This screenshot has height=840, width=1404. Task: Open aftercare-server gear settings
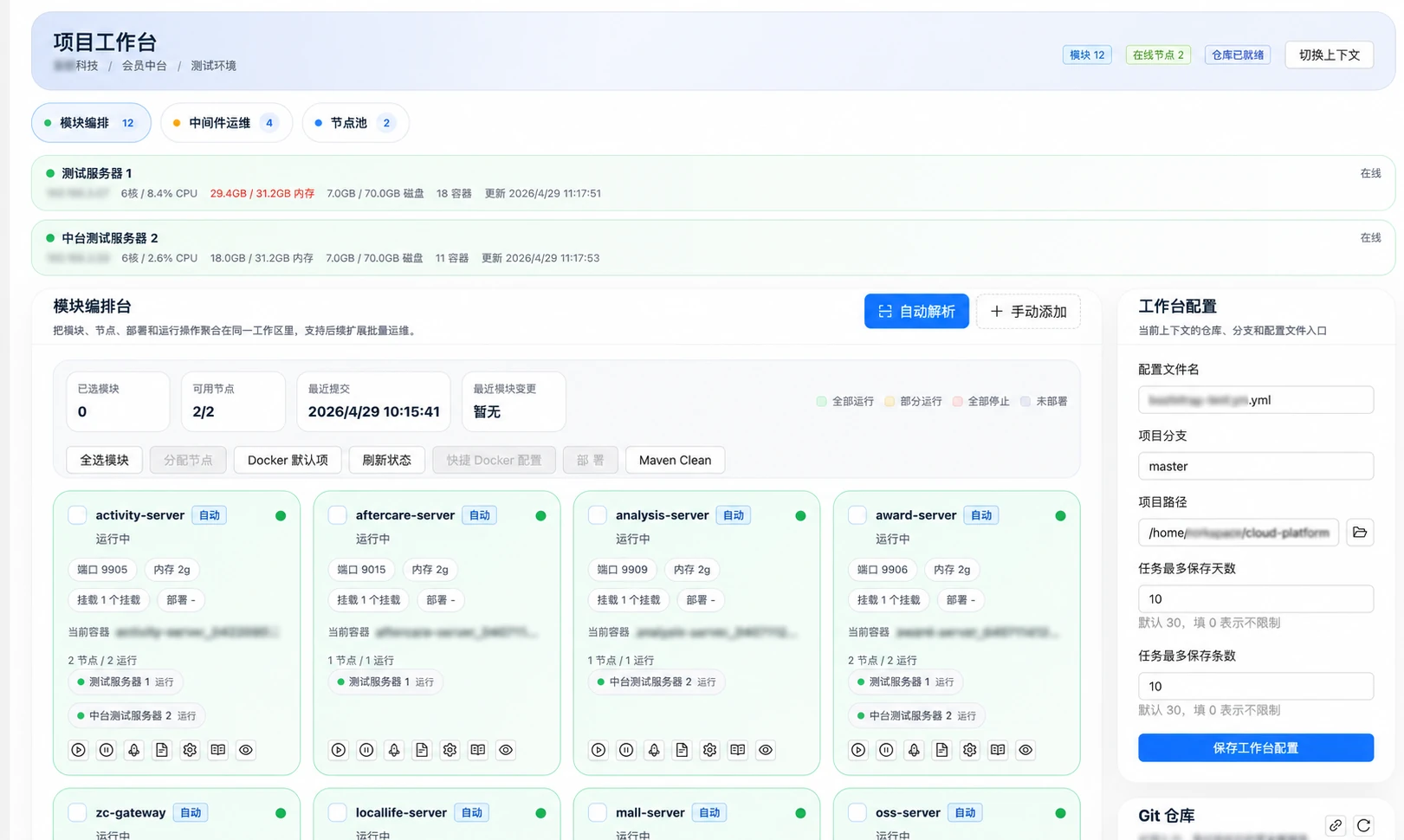tap(450, 750)
